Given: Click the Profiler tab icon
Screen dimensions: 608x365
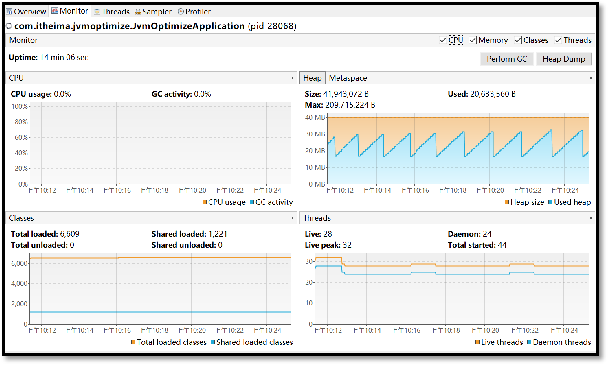Looking at the screenshot, I should click(181, 12).
